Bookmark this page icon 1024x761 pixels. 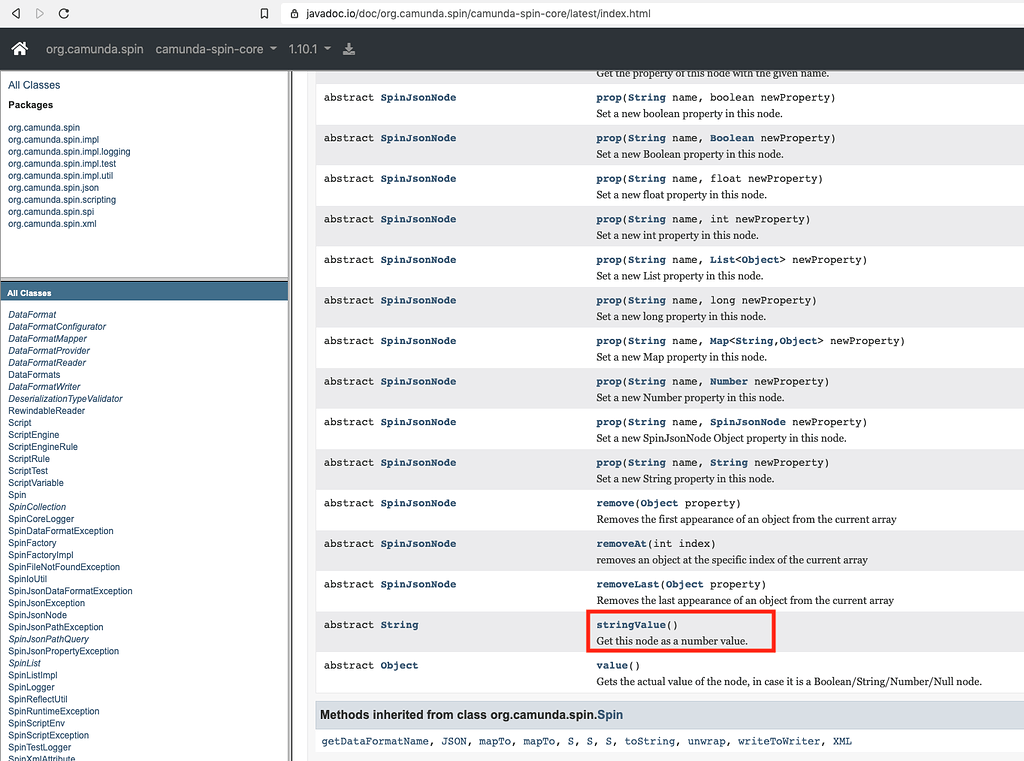(264, 13)
